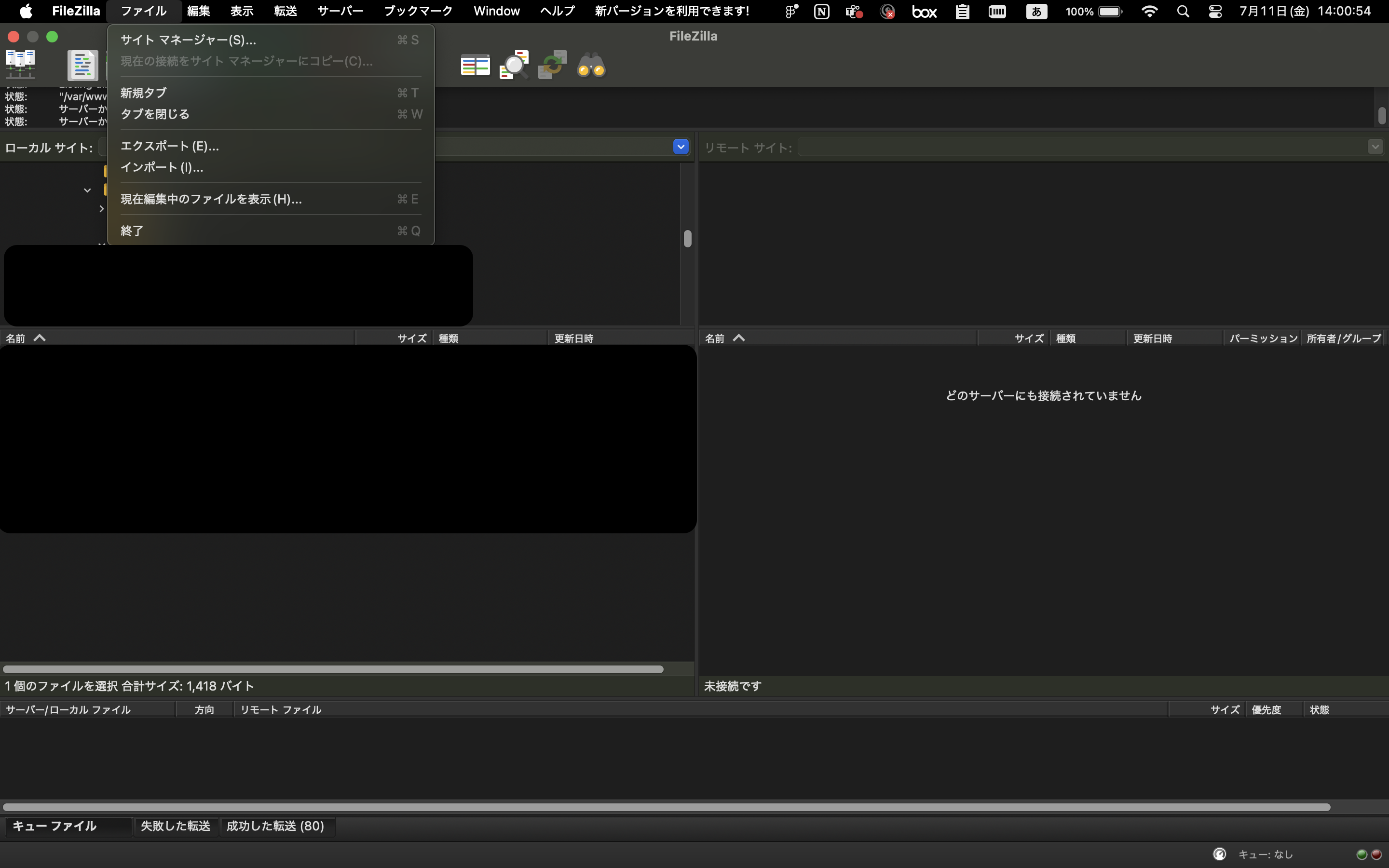Toggle synchronized browsing icon

click(x=552, y=65)
